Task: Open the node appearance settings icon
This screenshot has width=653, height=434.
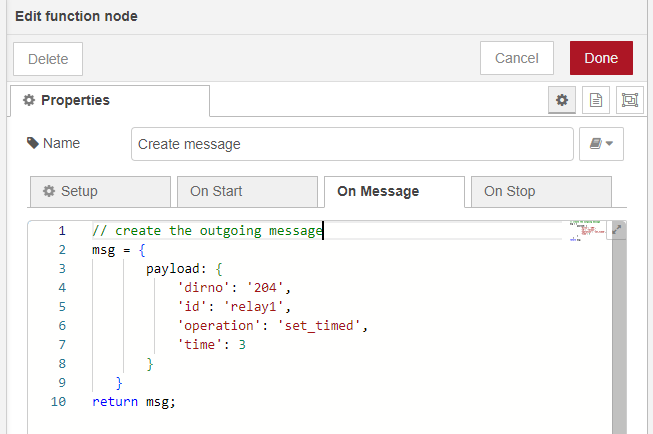Action: coord(629,100)
